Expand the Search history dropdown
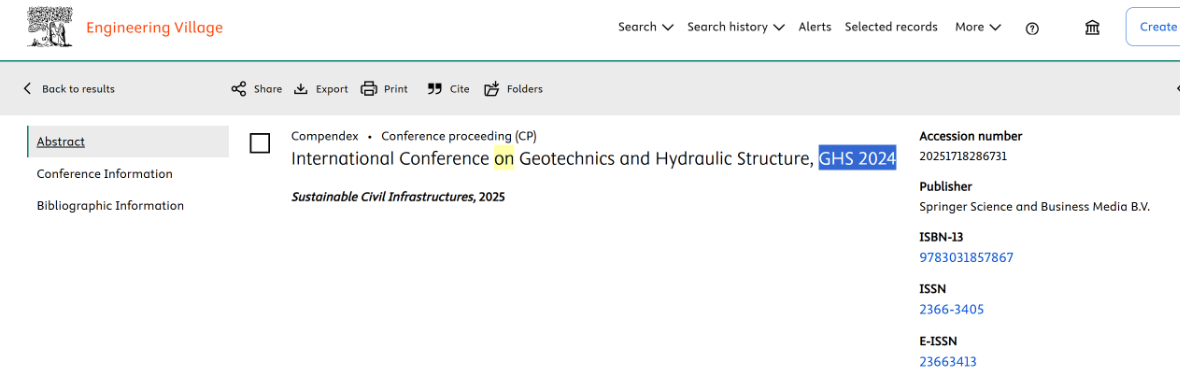The height and width of the screenshot is (385, 1180). [x=736, y=27]
